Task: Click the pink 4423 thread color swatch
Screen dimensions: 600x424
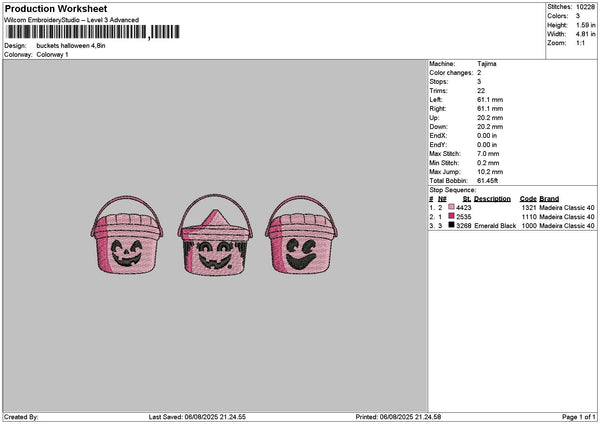Action: 451,207
